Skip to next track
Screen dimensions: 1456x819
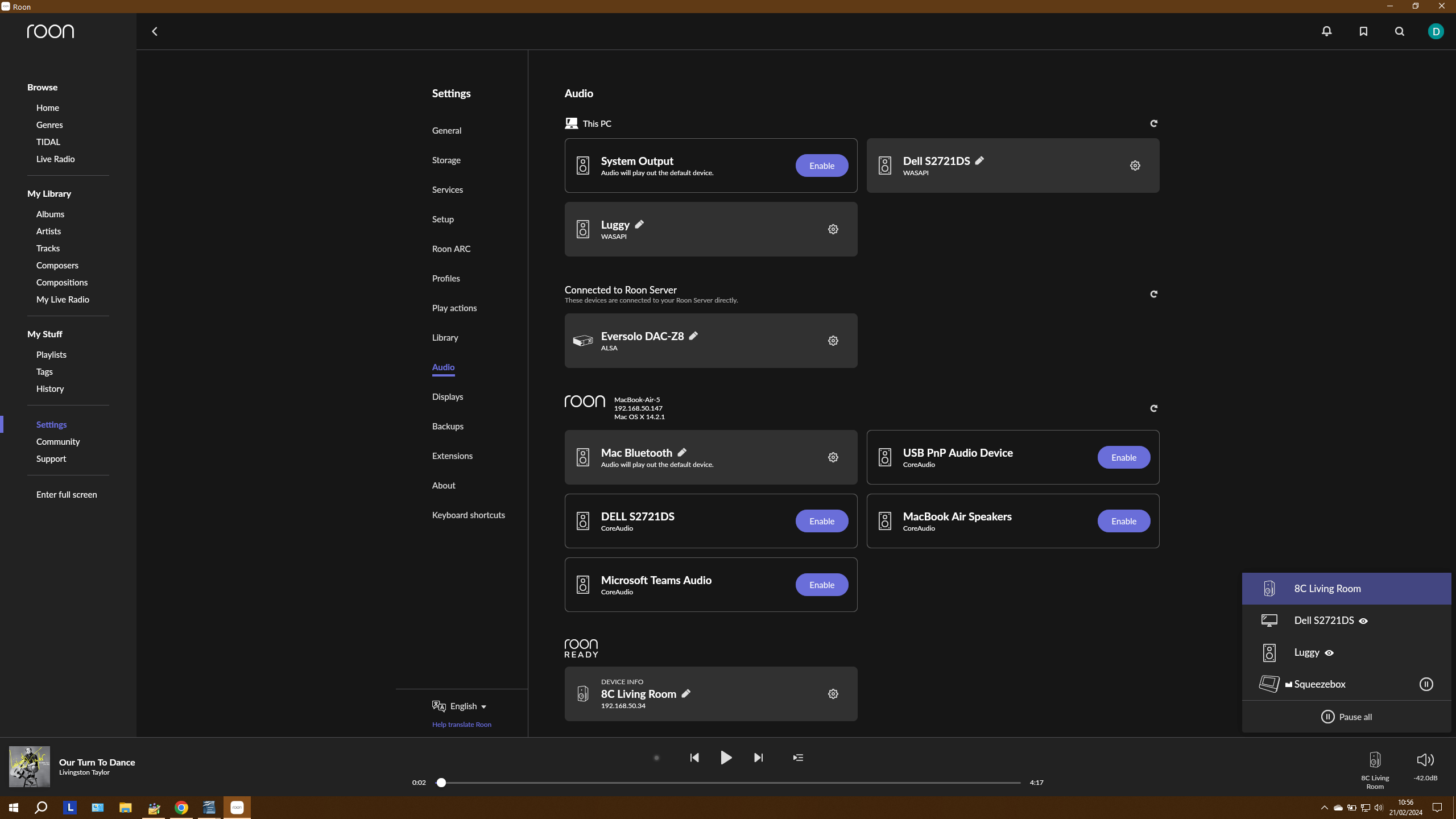click(758, 758)
